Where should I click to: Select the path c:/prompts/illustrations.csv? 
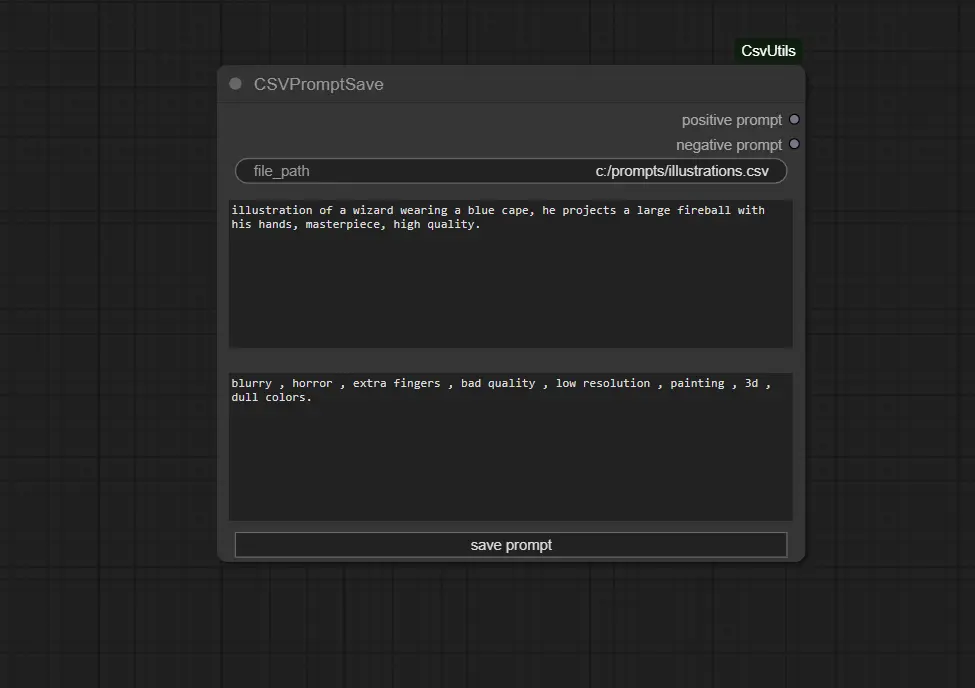coord(686,170)
